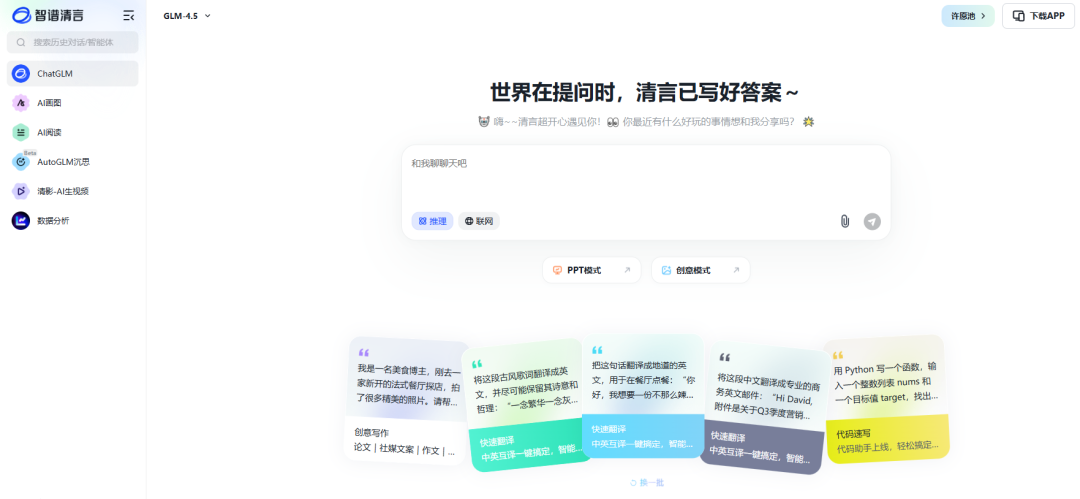Open 创意模式

pos(700,270)
